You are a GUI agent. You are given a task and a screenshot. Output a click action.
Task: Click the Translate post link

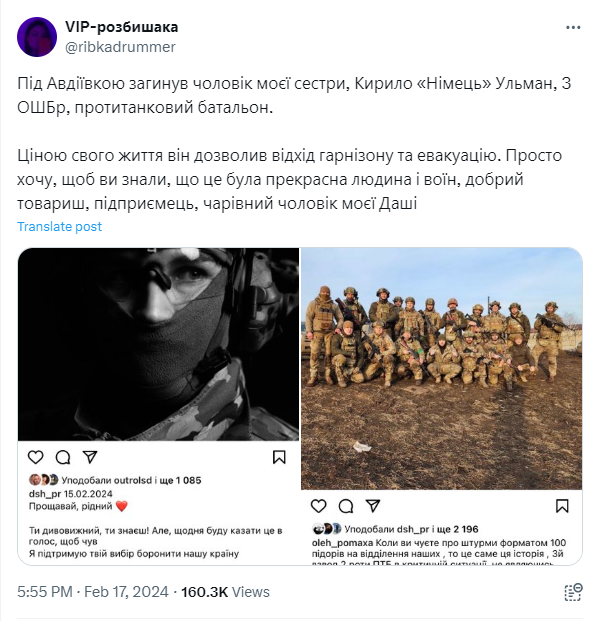[59, 227]
